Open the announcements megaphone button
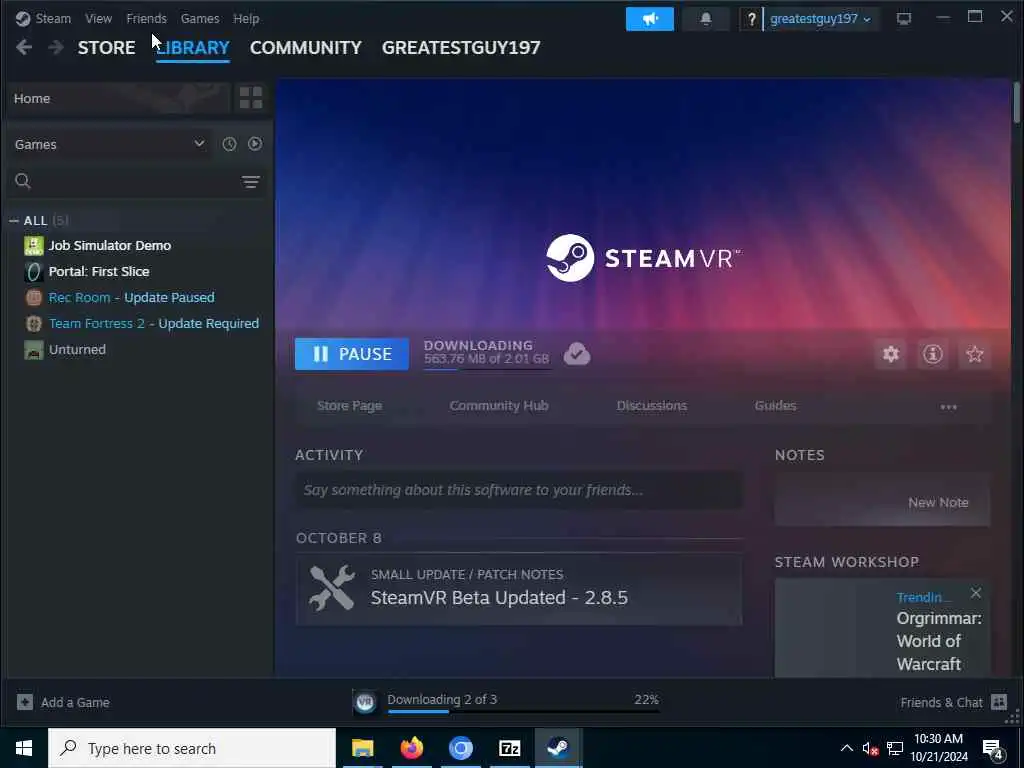 [x=650, y=19]
